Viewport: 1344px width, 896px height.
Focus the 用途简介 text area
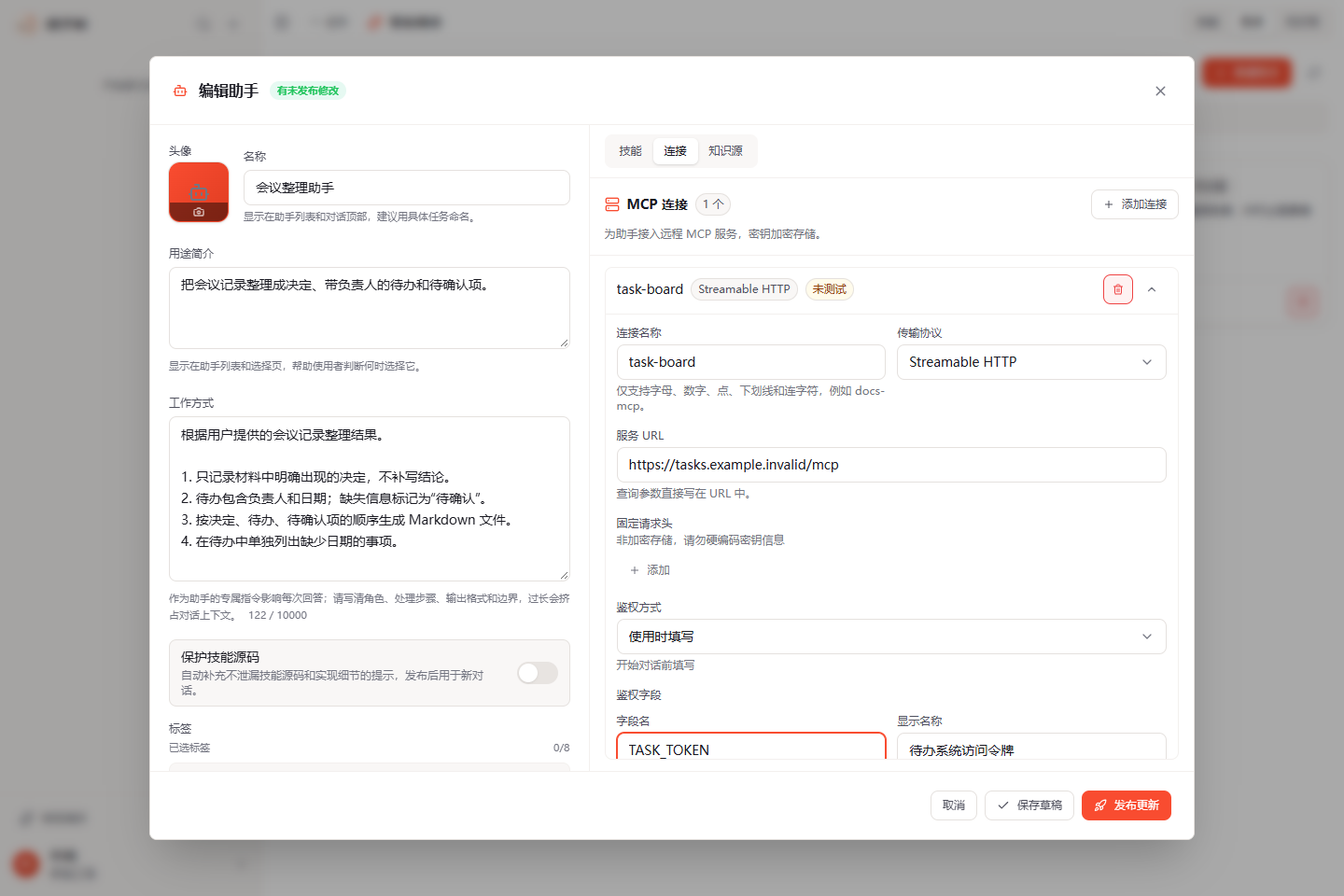(x=370, y=308)
